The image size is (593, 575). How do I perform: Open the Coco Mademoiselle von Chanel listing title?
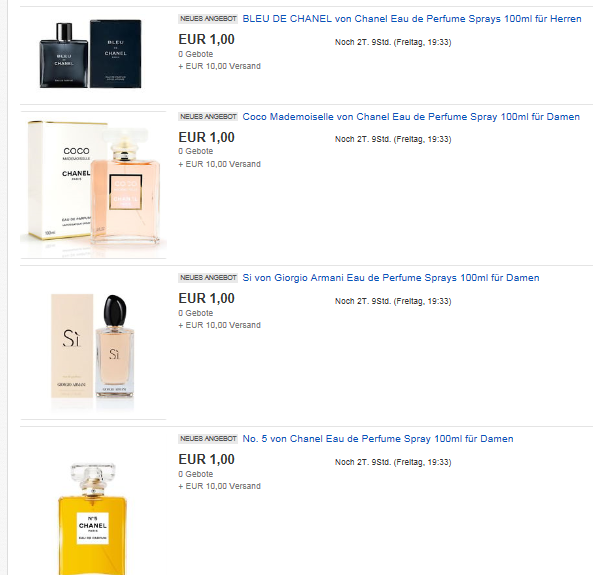point(411,117)
